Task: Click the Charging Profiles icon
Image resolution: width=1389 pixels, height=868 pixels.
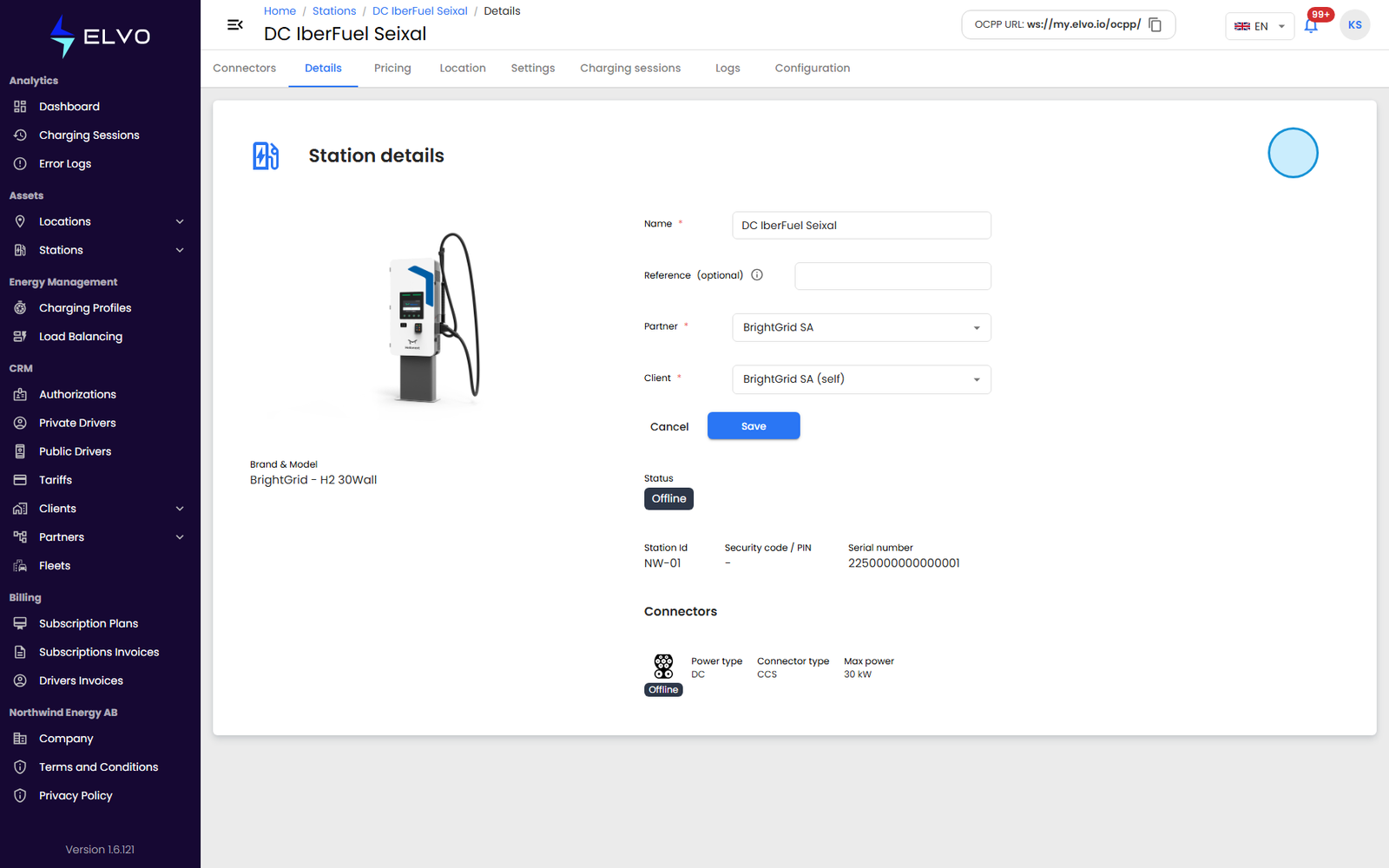Action: click(20, 308)
